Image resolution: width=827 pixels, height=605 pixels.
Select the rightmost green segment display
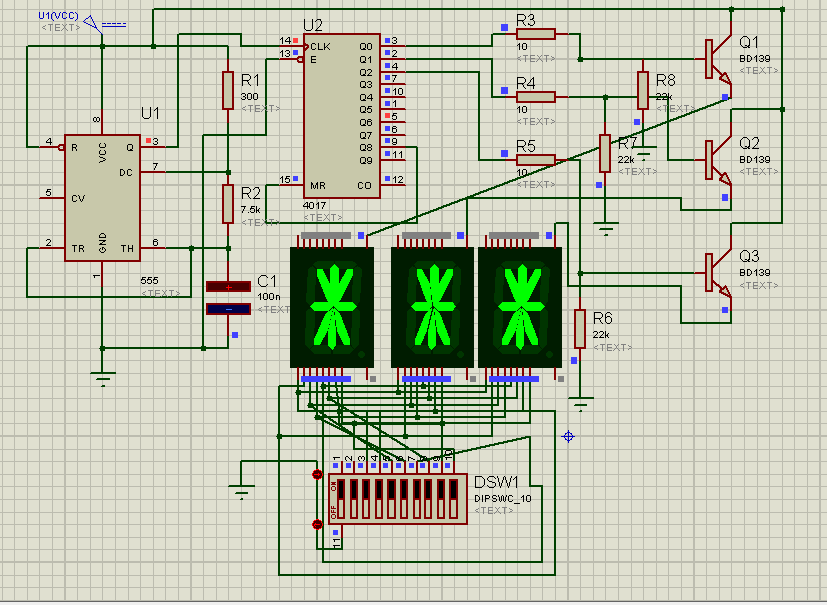coord(521,305)
